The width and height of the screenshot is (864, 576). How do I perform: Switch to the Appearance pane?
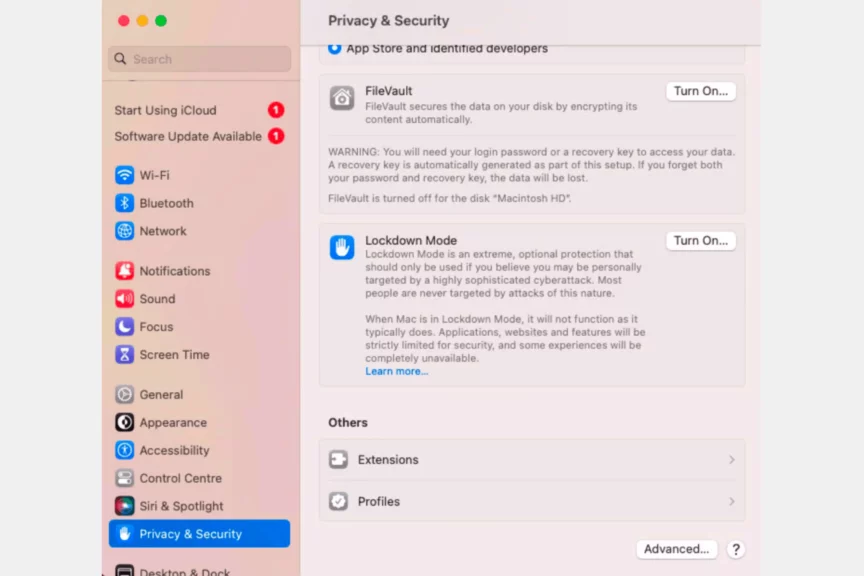tap(173, 423)
